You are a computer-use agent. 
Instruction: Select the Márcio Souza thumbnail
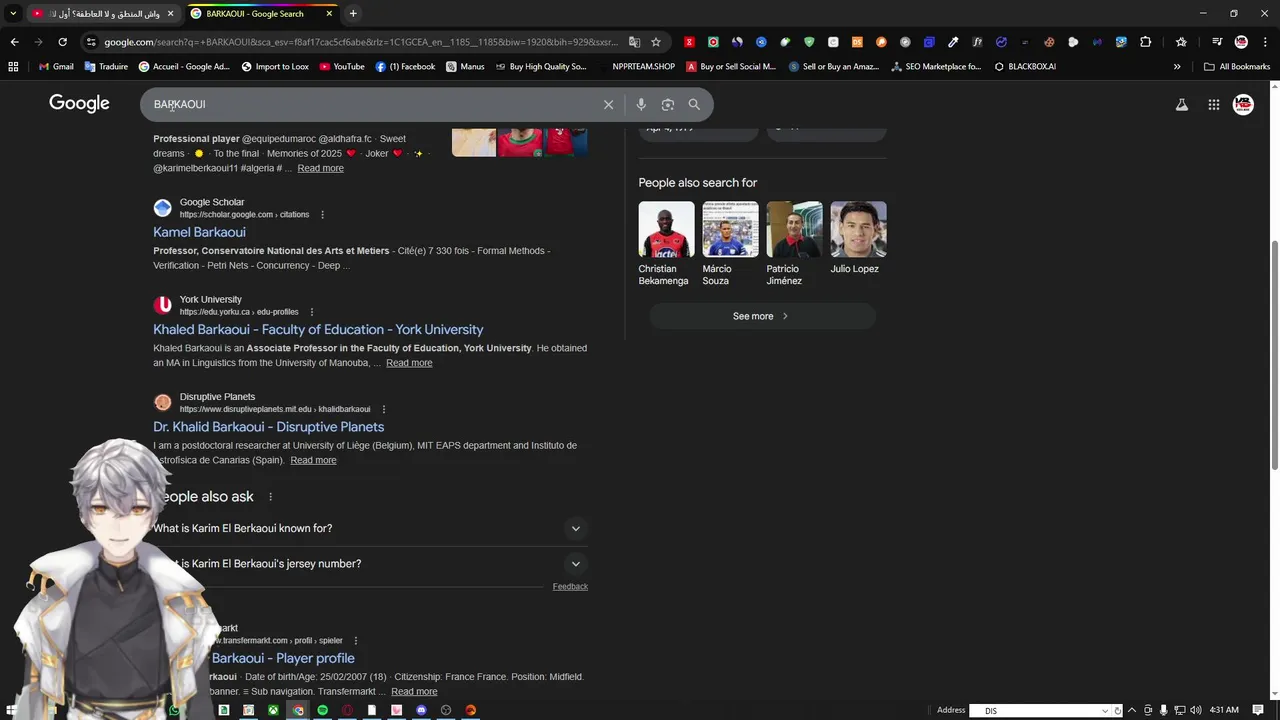[730, 229]
